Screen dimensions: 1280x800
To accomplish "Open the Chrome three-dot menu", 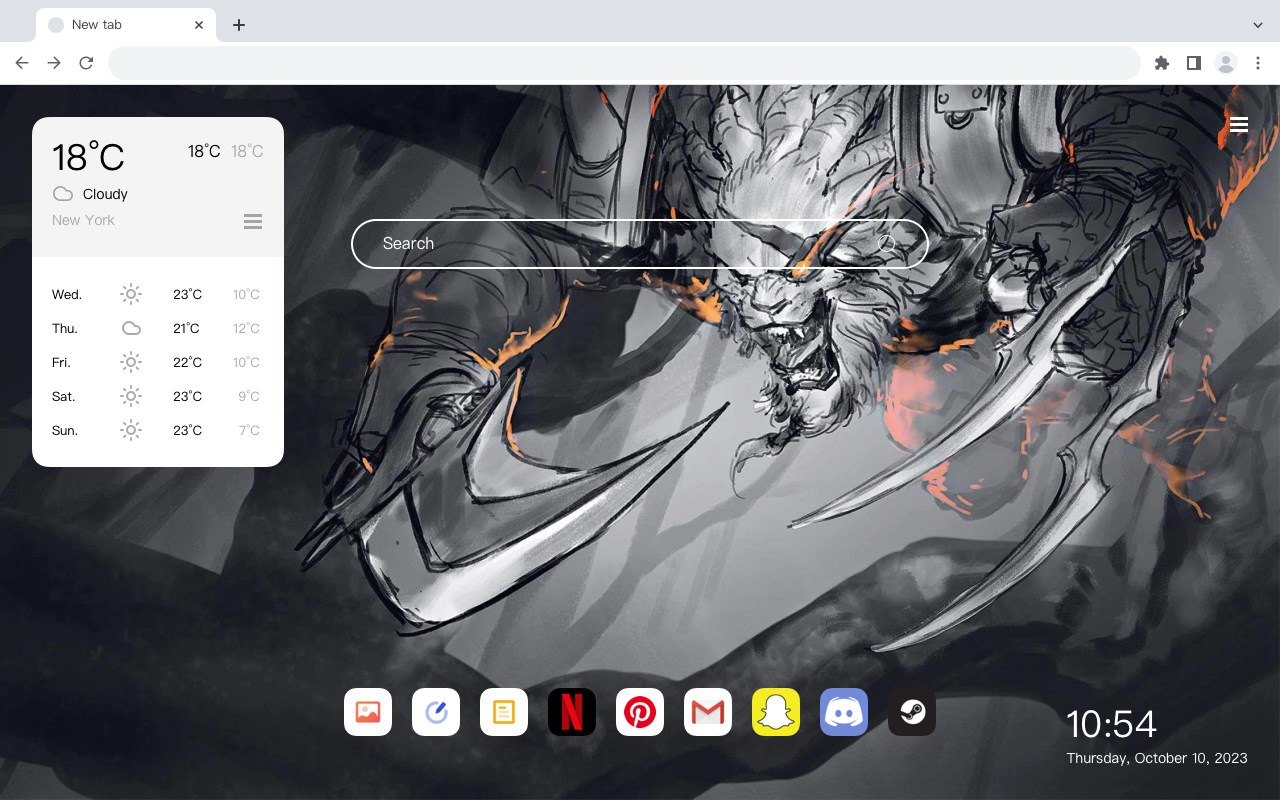I will tap(1258, 63).
